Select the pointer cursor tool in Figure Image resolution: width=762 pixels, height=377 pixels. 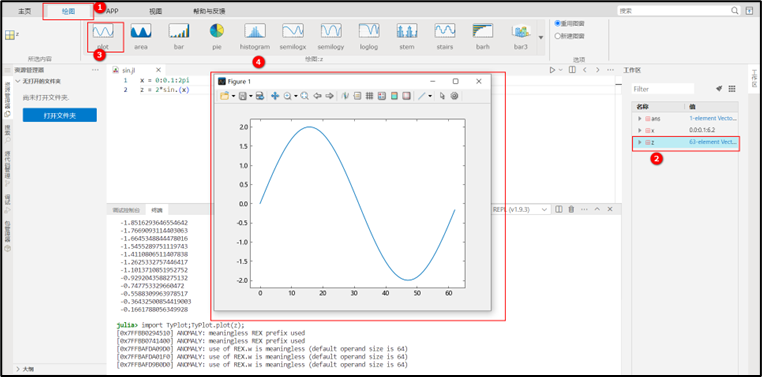click(442, 96)
